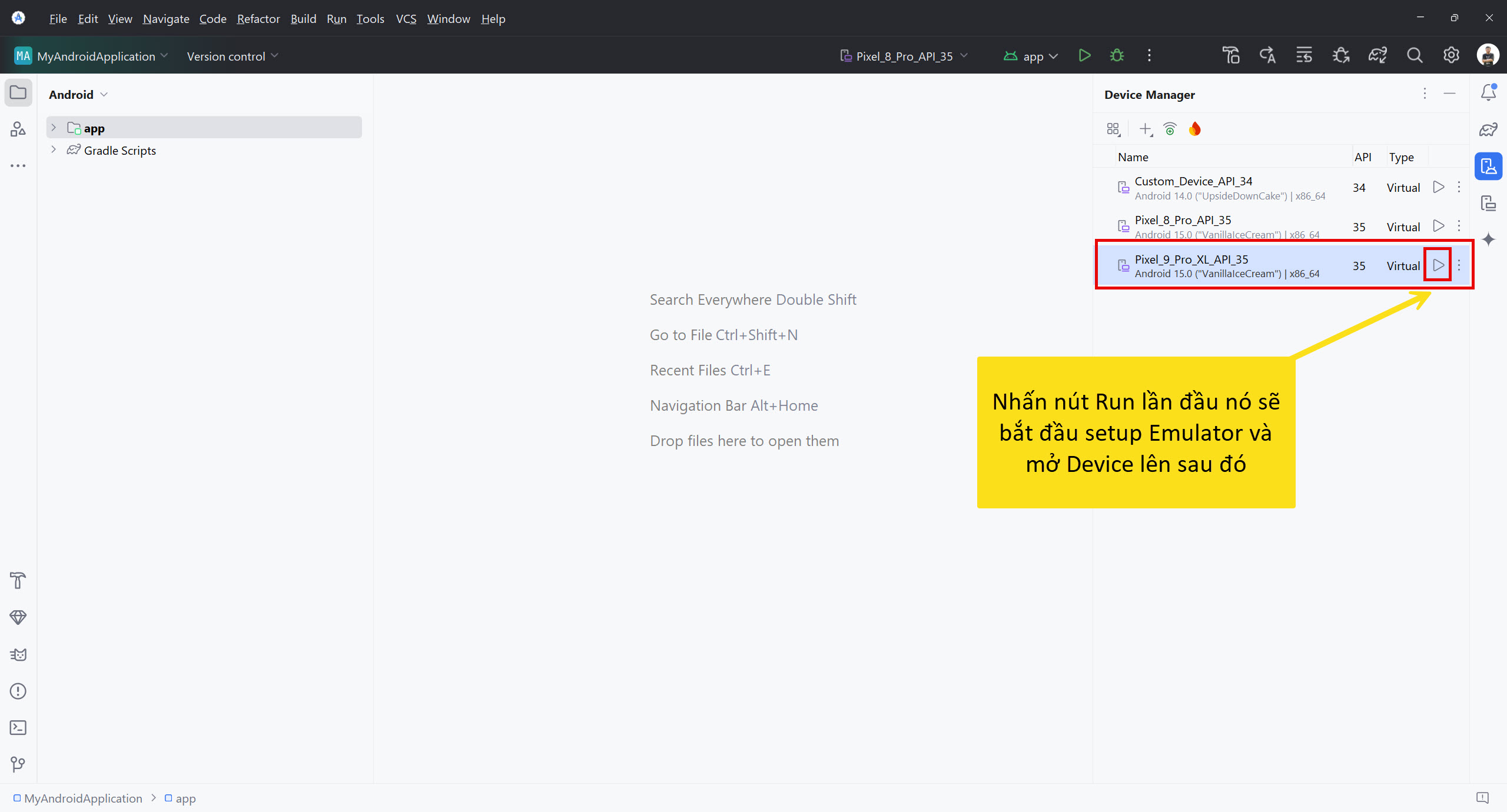The height and width of the screenshot is (812, 1507).
Task: Sort devices by Type column header
Action: click(1402, 157)
